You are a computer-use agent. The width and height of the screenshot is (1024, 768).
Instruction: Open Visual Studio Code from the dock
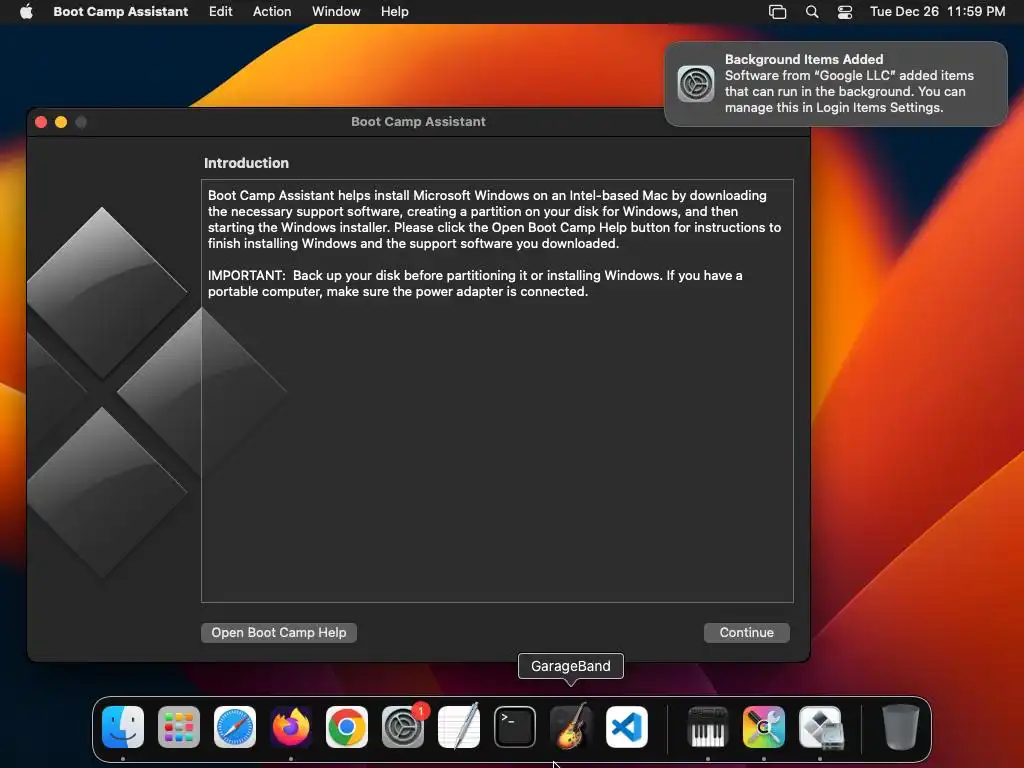[627, 727]
